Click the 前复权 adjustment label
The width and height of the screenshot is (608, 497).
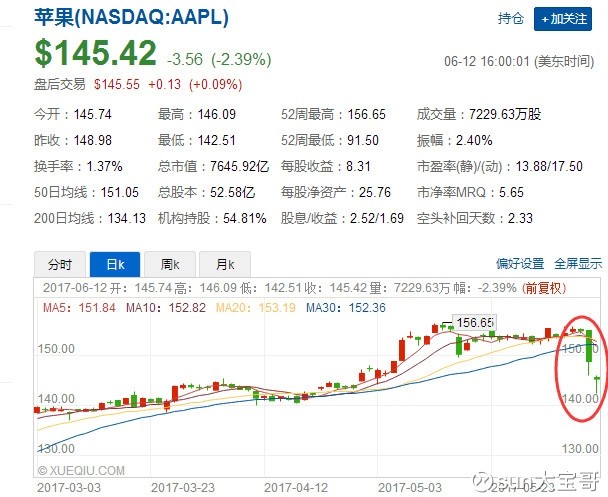coord(544,288)
